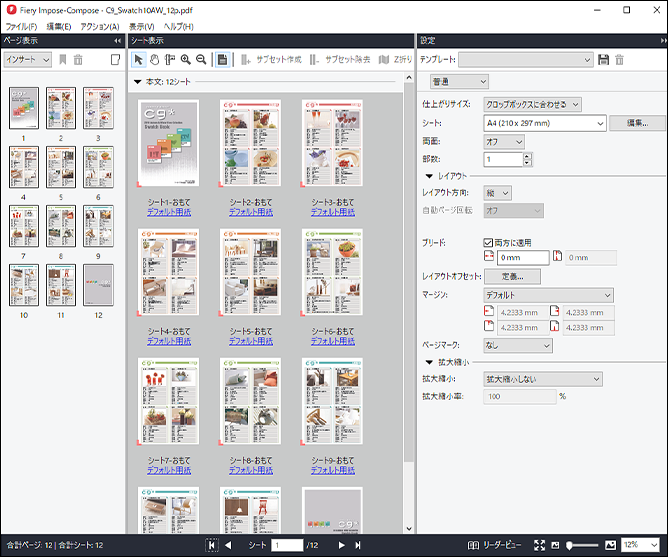Jump to the first sheet
668x557 pixels.
click(212, 545)
